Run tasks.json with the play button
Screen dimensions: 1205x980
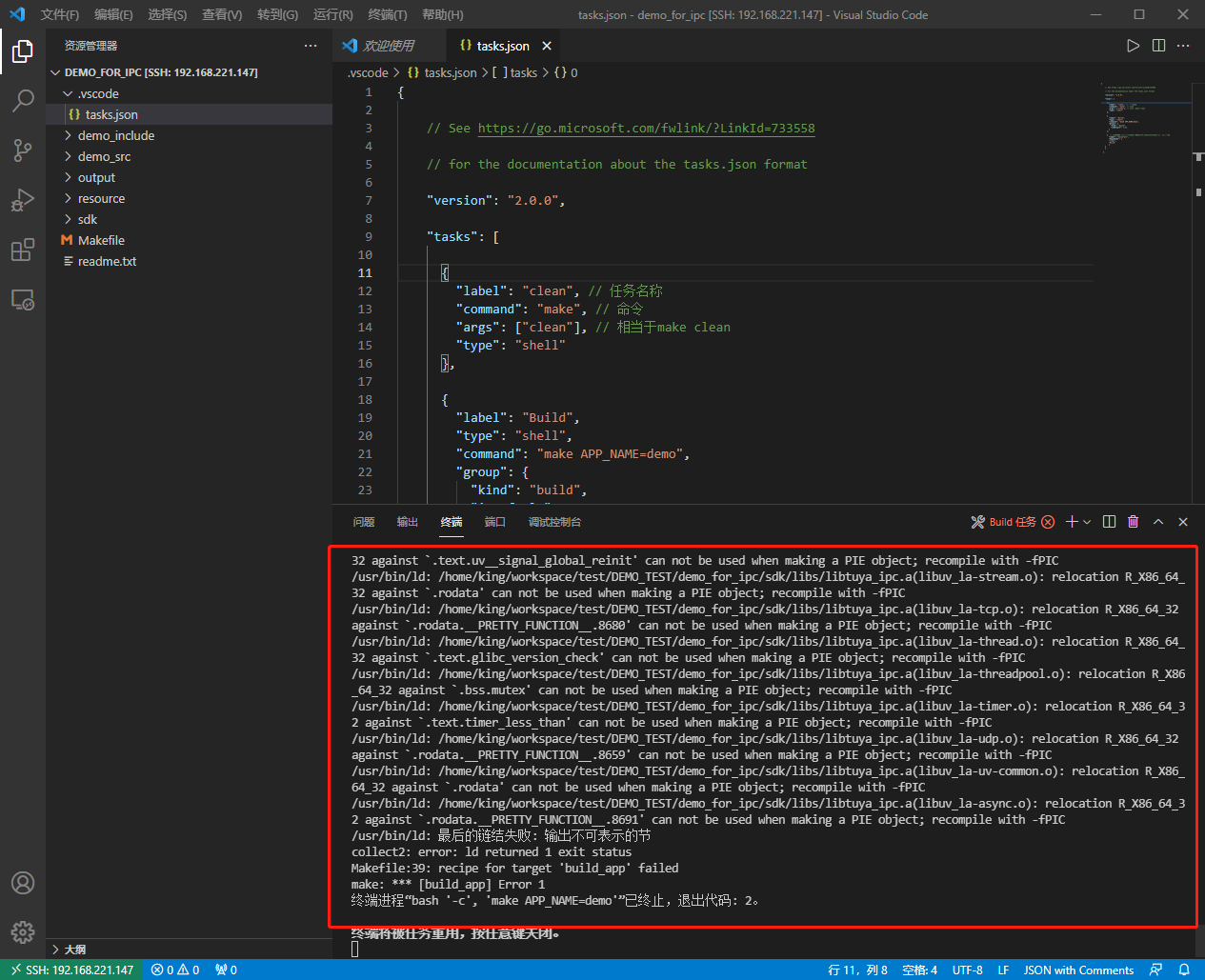(1133, 45)
